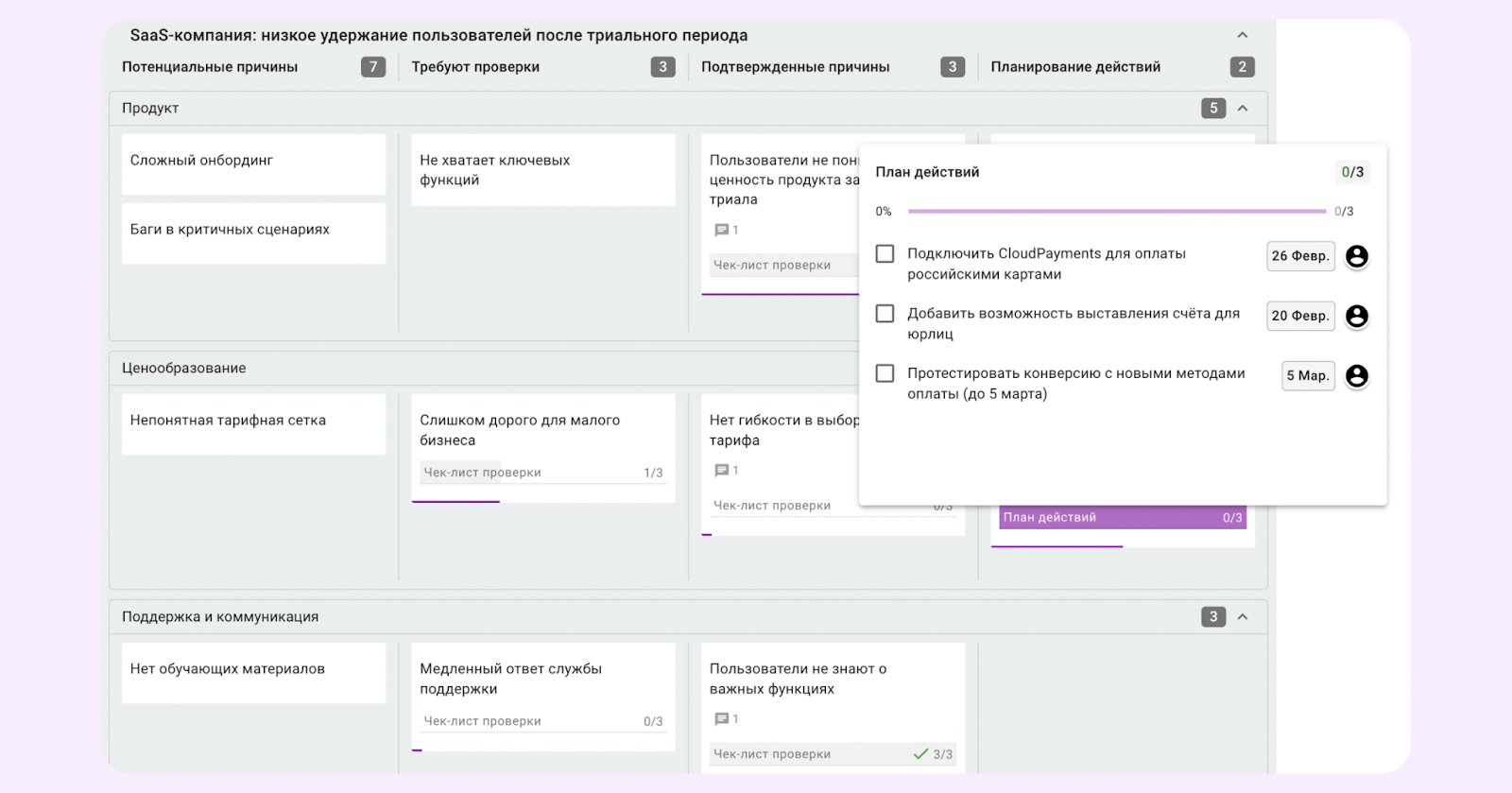The height and width of the screenshot is (793, 1512).
Task: Select the Требуют проверки column header
Action: coord(475,67)
